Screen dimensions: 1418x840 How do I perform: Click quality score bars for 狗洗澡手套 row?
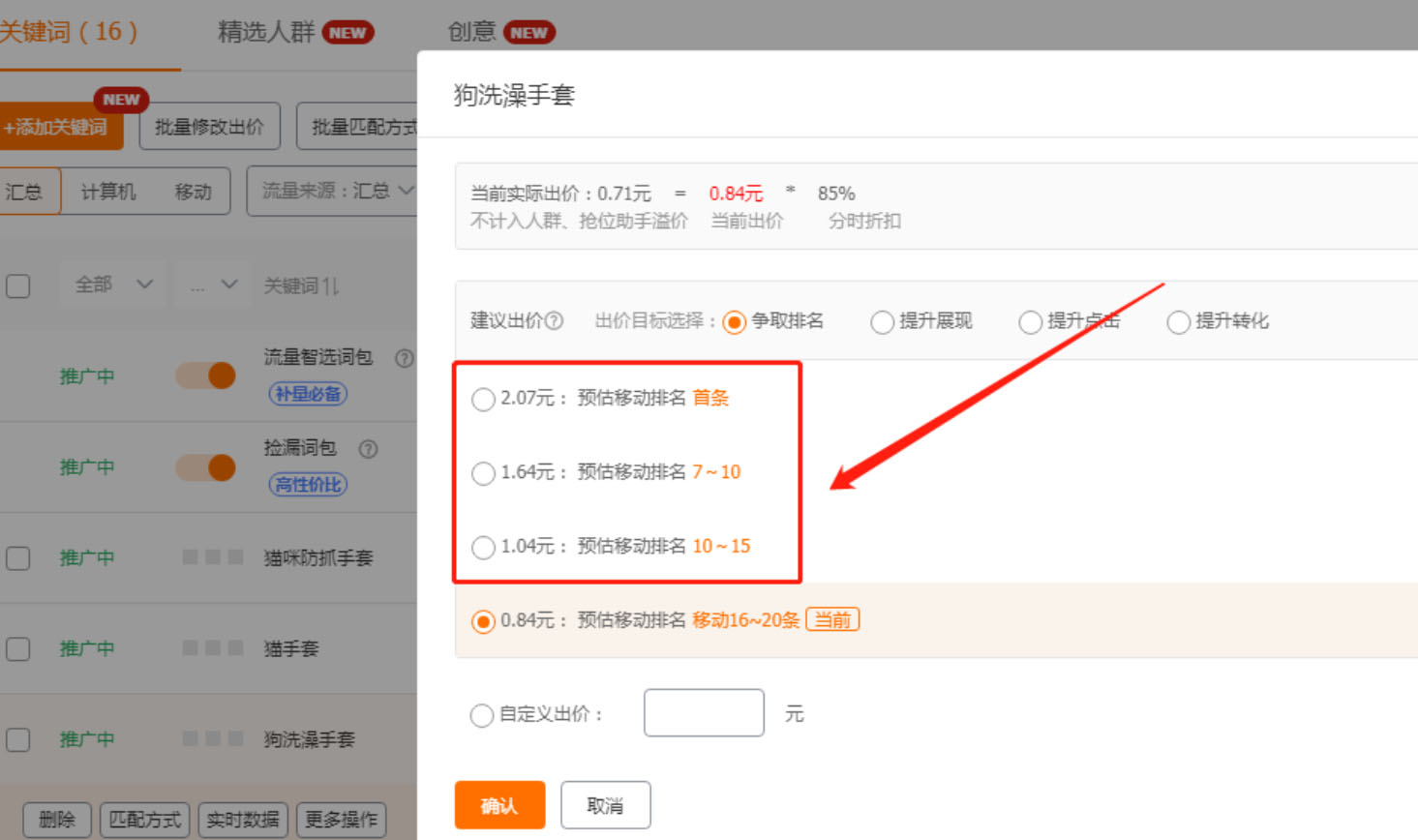pos(213,738)
